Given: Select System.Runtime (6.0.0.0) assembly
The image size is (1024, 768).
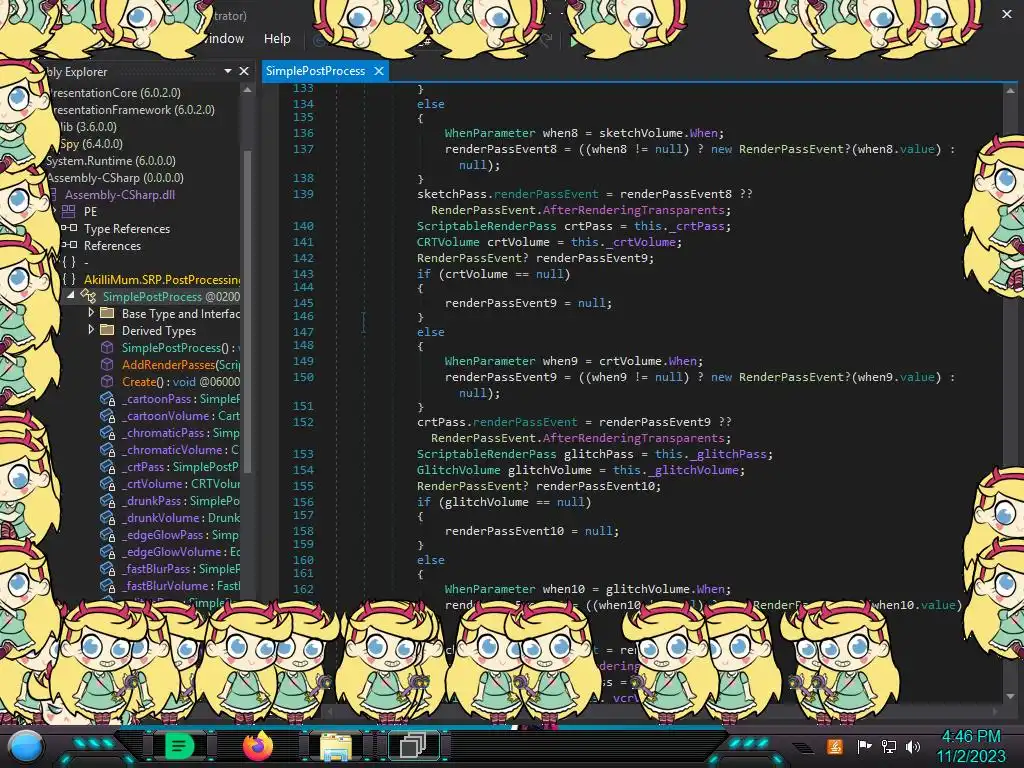Looking at the screenshot, I should 111,160.
